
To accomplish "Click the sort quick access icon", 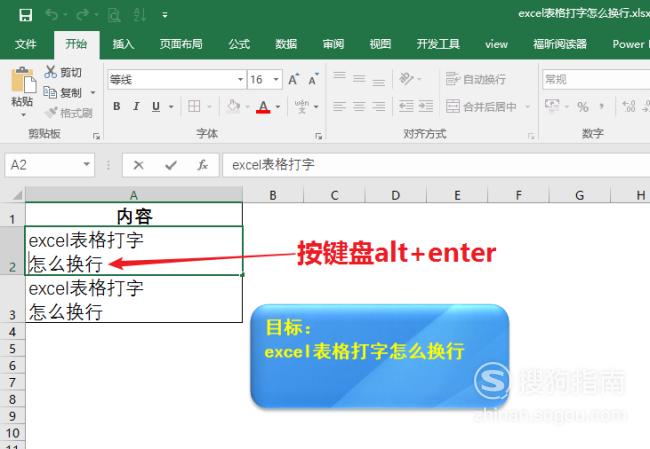I will coord(139,15).
